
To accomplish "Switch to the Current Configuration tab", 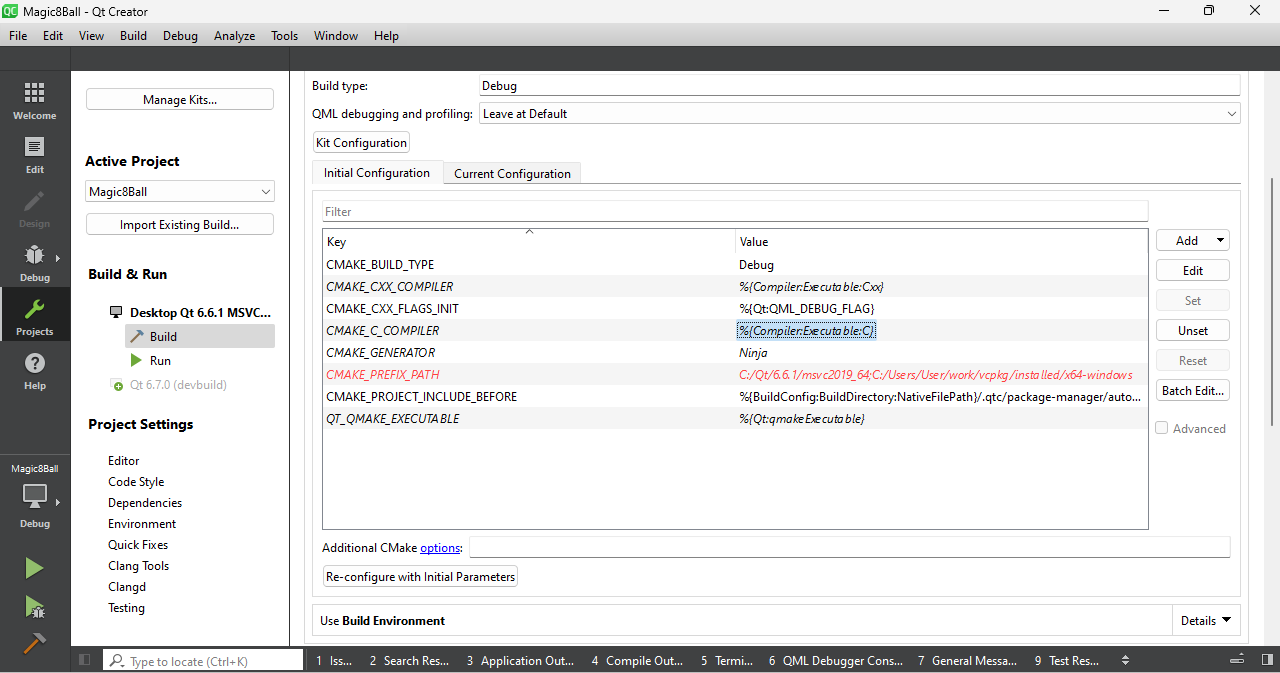I will [511, 173].
